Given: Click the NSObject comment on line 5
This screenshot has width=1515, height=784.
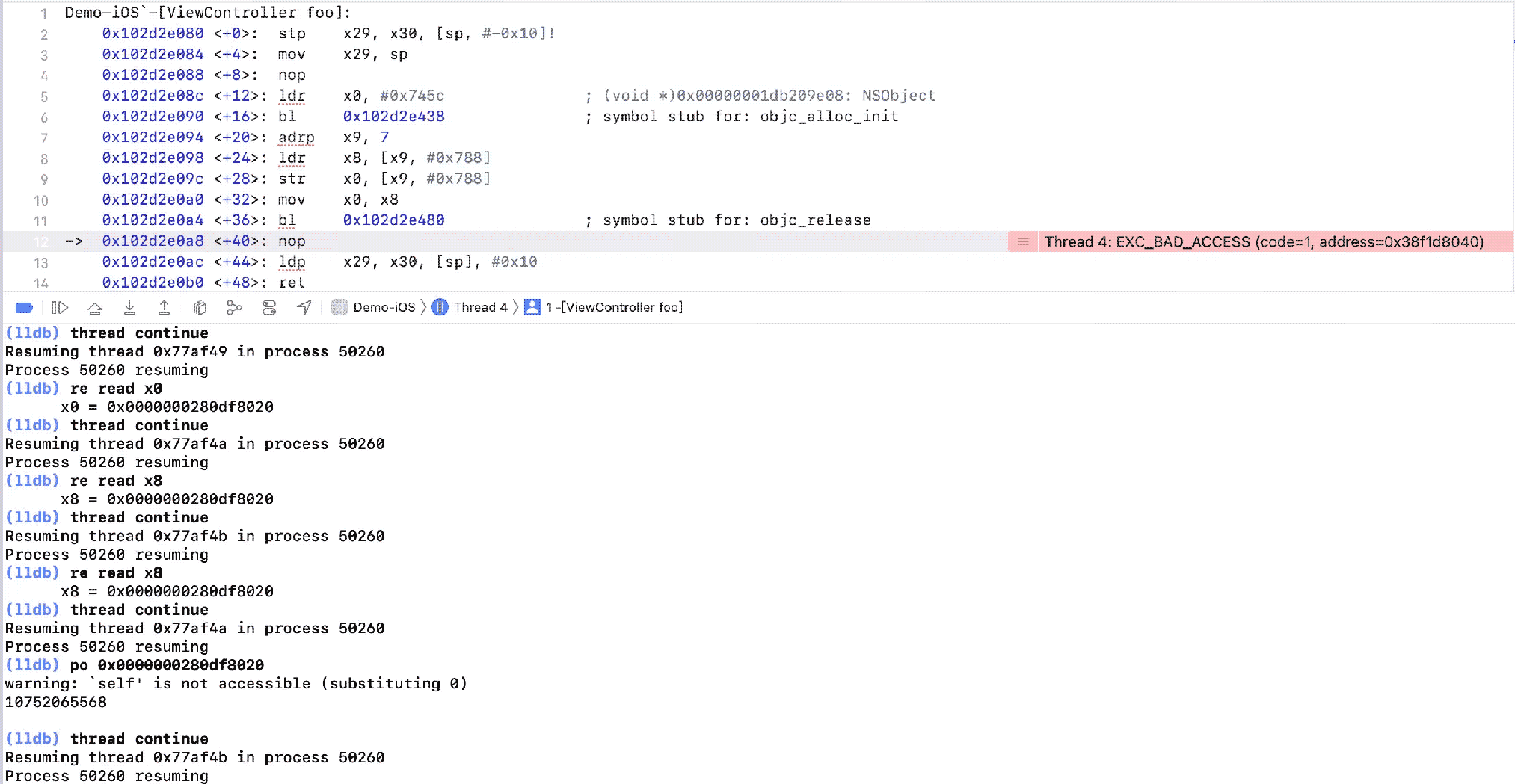Looking at the screenshot, I should click(x=760, y=96).
